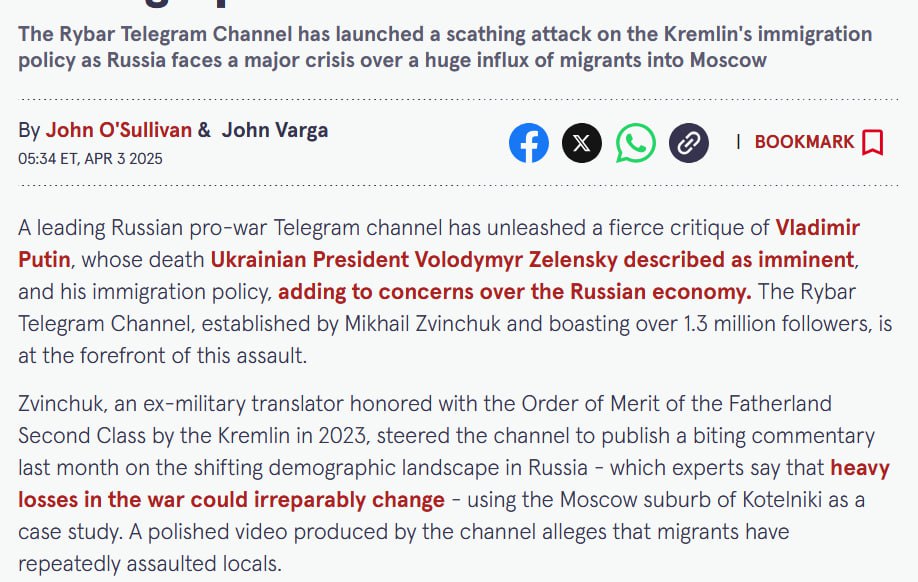Open the Zelensky described as imminent link

(532, 259)
